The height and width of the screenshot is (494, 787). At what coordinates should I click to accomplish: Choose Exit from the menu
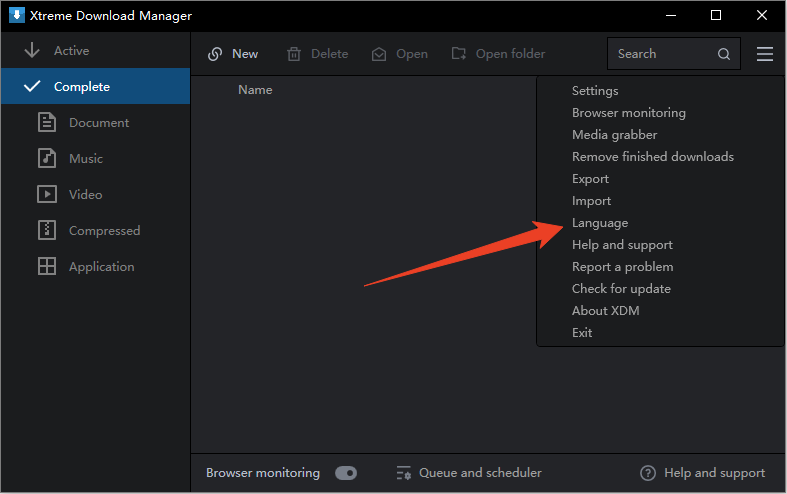(582, 333)
